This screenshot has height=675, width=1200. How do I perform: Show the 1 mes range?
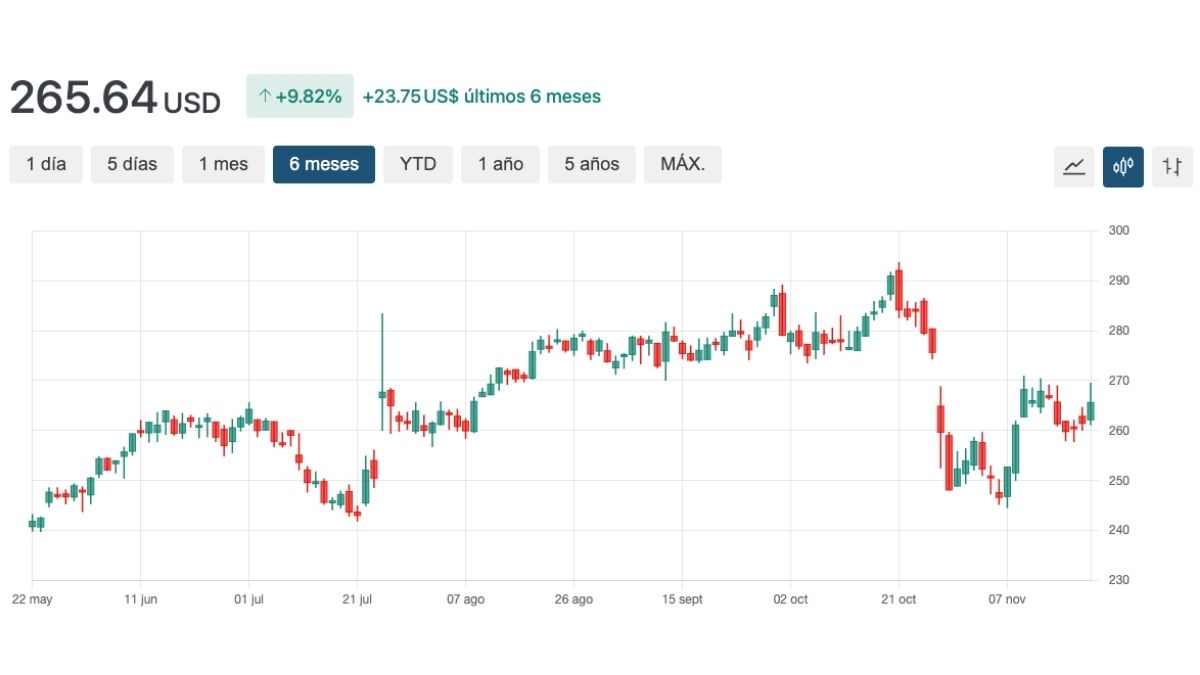pyautogui.click(x=223, y=164)
